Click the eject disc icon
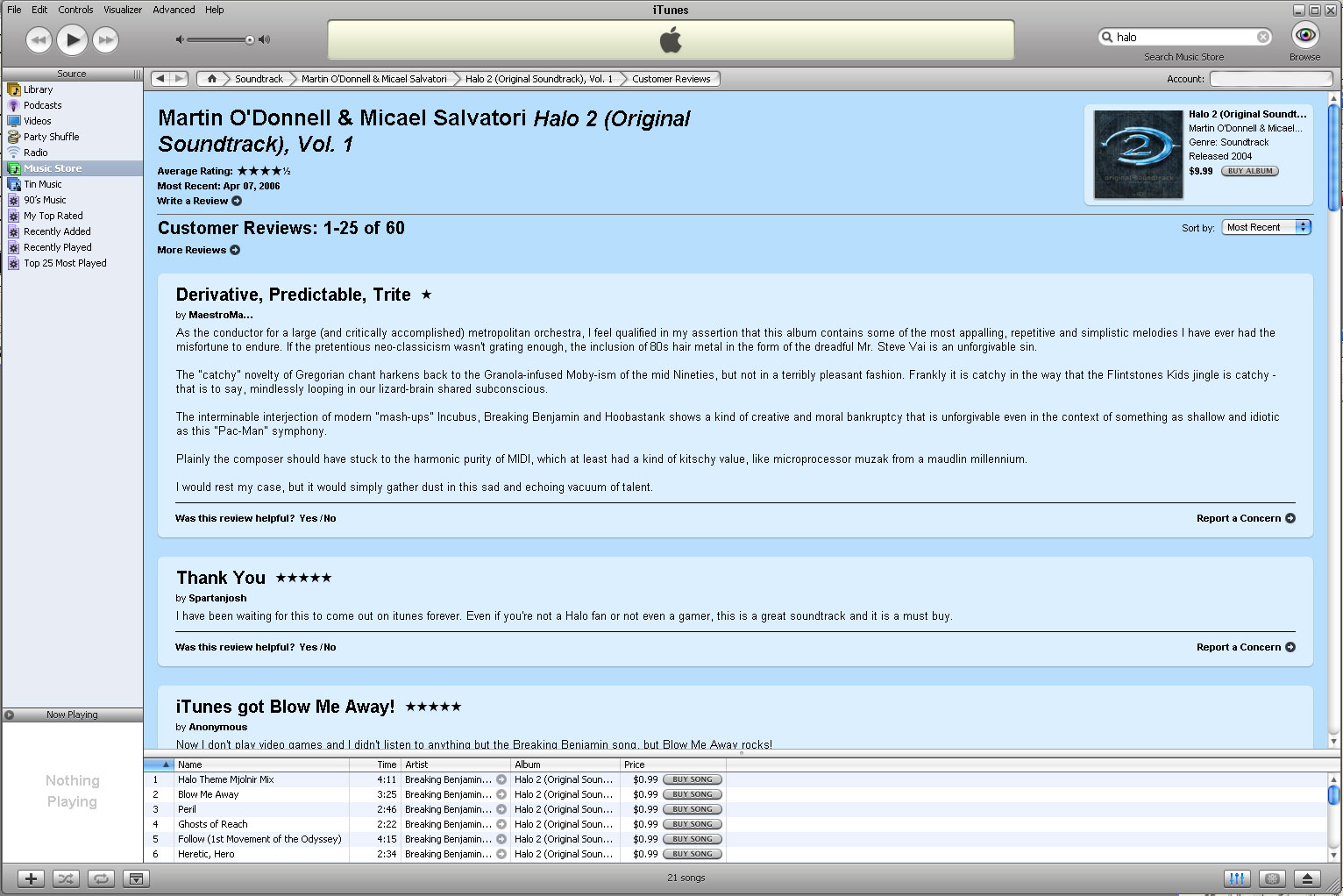This screenshot has height=896, width=1343. coord(1306,878)
